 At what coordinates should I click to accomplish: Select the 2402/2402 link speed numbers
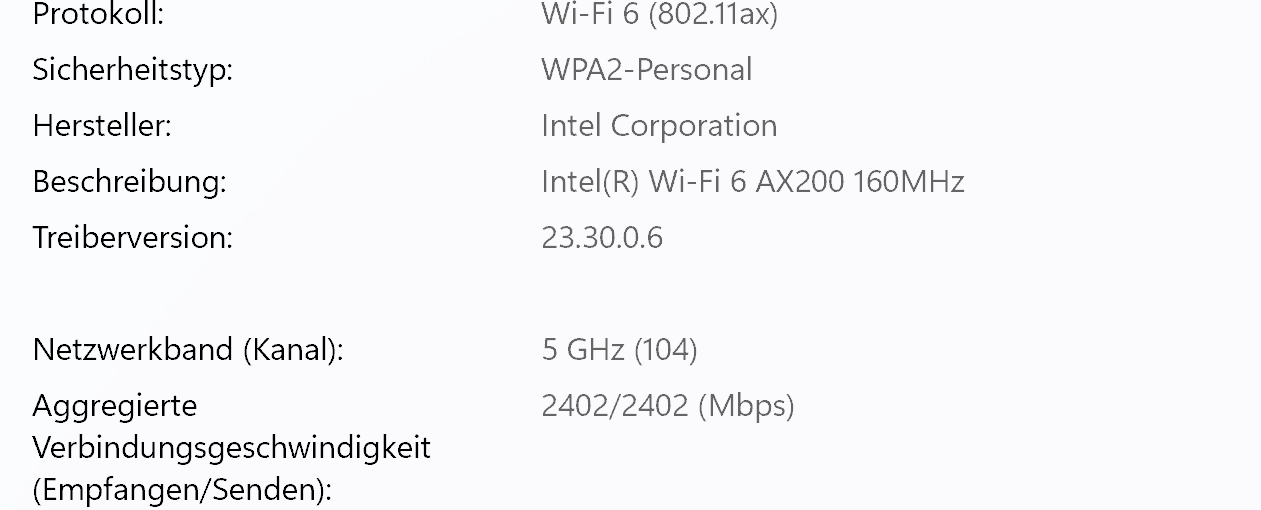pos(614,406)
